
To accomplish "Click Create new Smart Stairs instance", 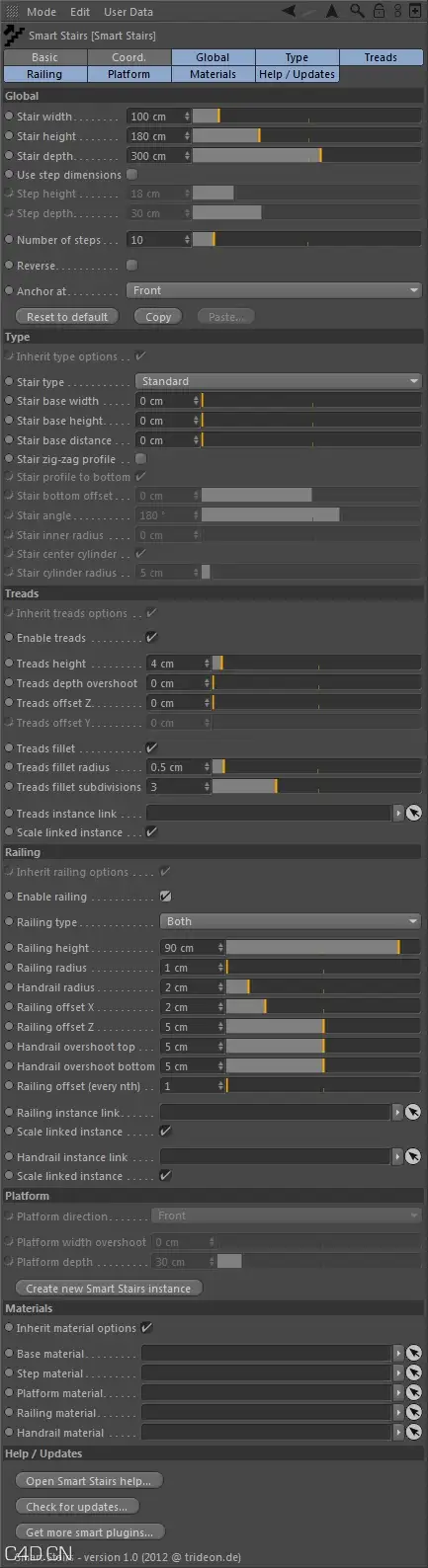I will tap(109, 1289).
